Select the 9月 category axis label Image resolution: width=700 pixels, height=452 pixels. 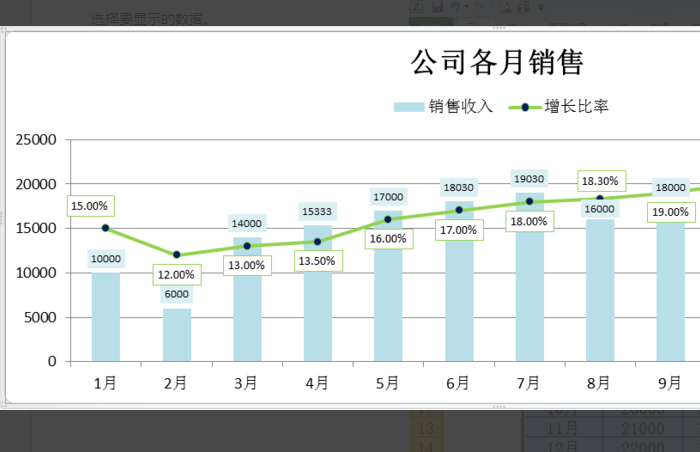coord(670,383)
